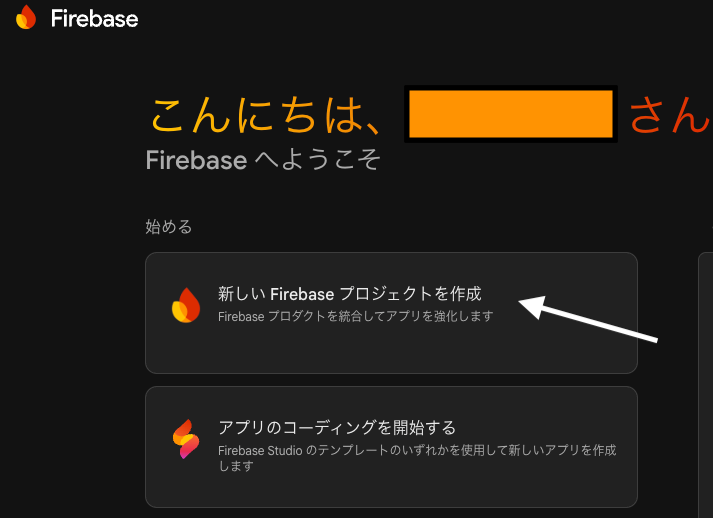
Task: Click the 始める section label
Action: click(168, 227)
